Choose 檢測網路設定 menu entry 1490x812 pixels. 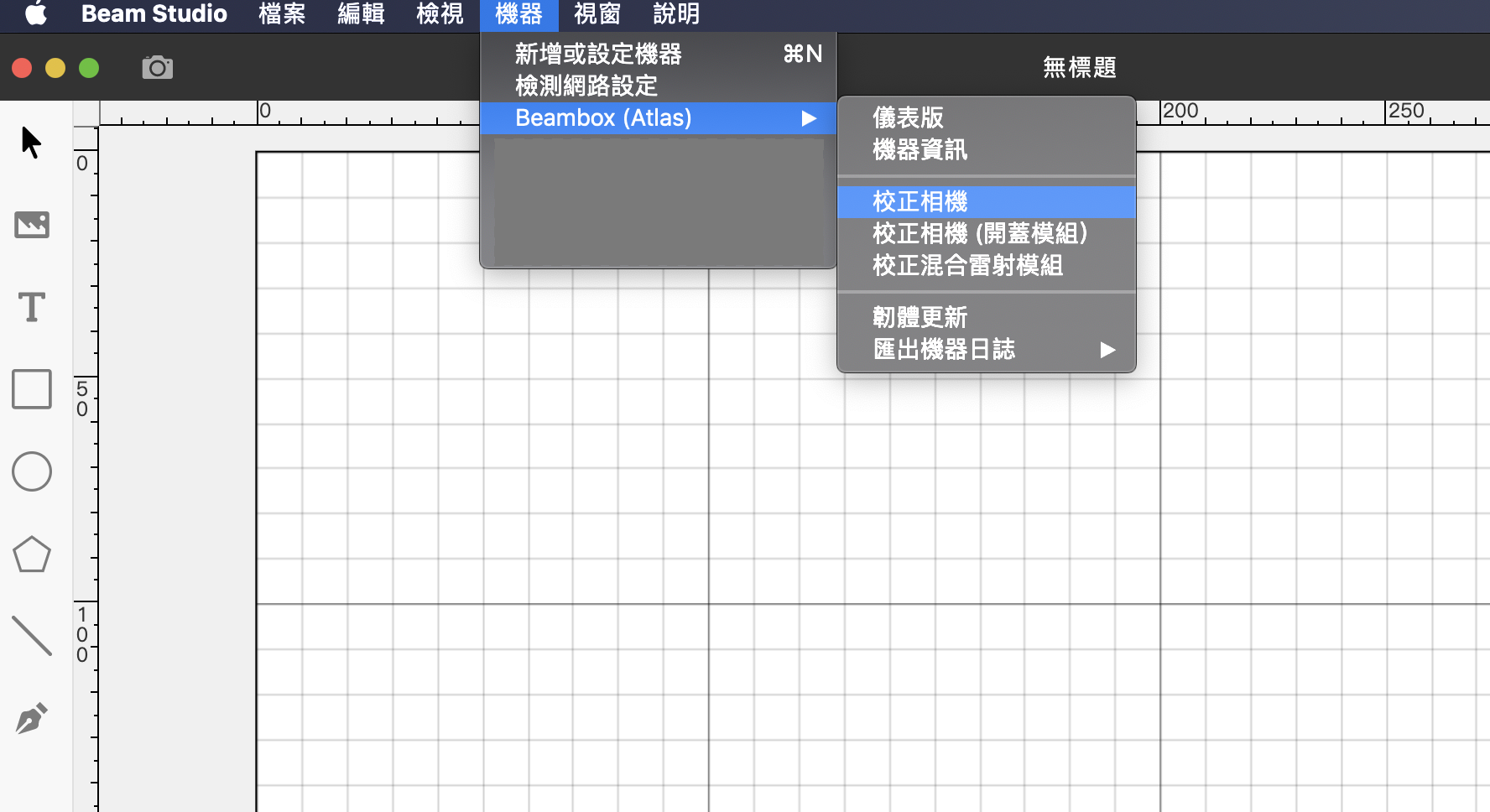point(658,86)
